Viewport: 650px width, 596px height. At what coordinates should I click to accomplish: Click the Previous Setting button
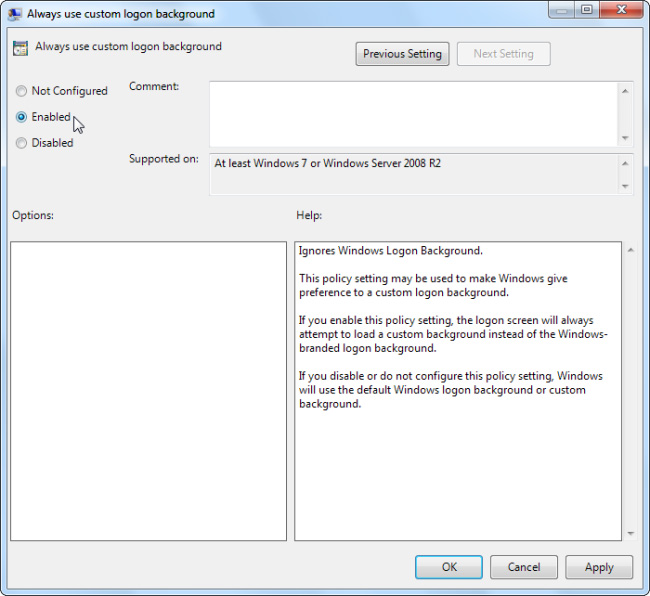click(x=402, y=54)
